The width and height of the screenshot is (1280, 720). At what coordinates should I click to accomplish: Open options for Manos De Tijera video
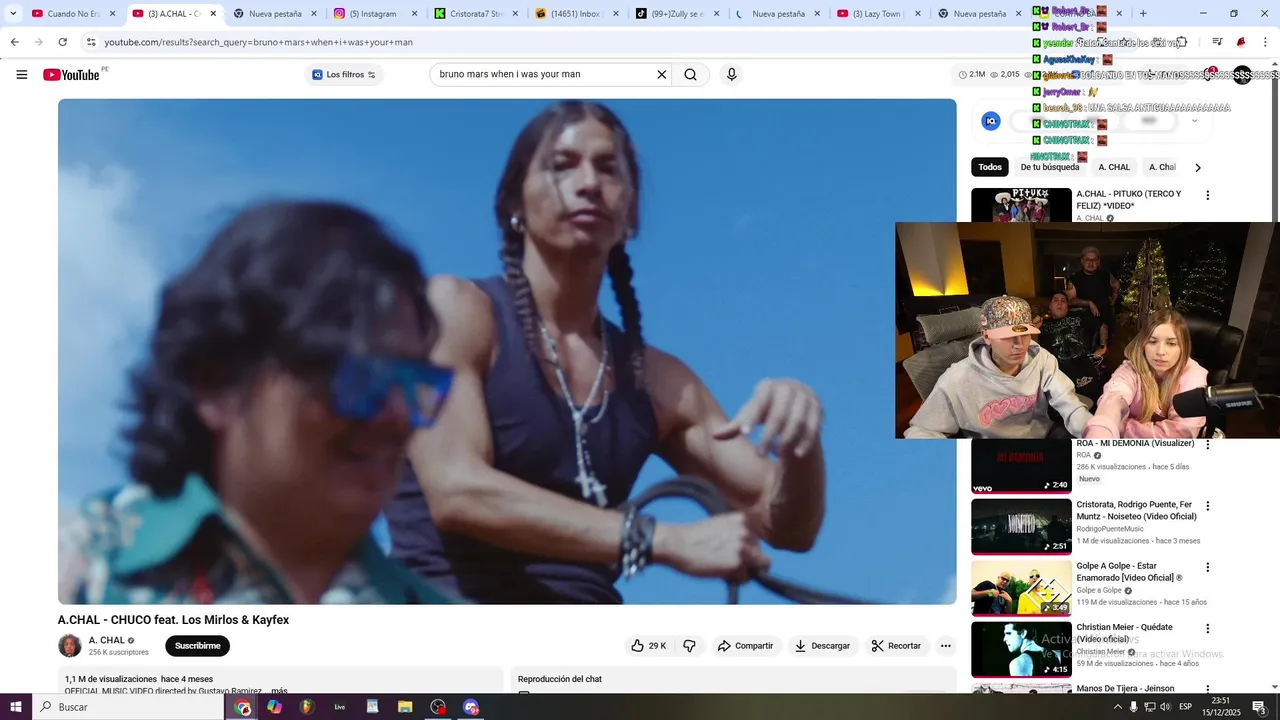click(1207, 689)
